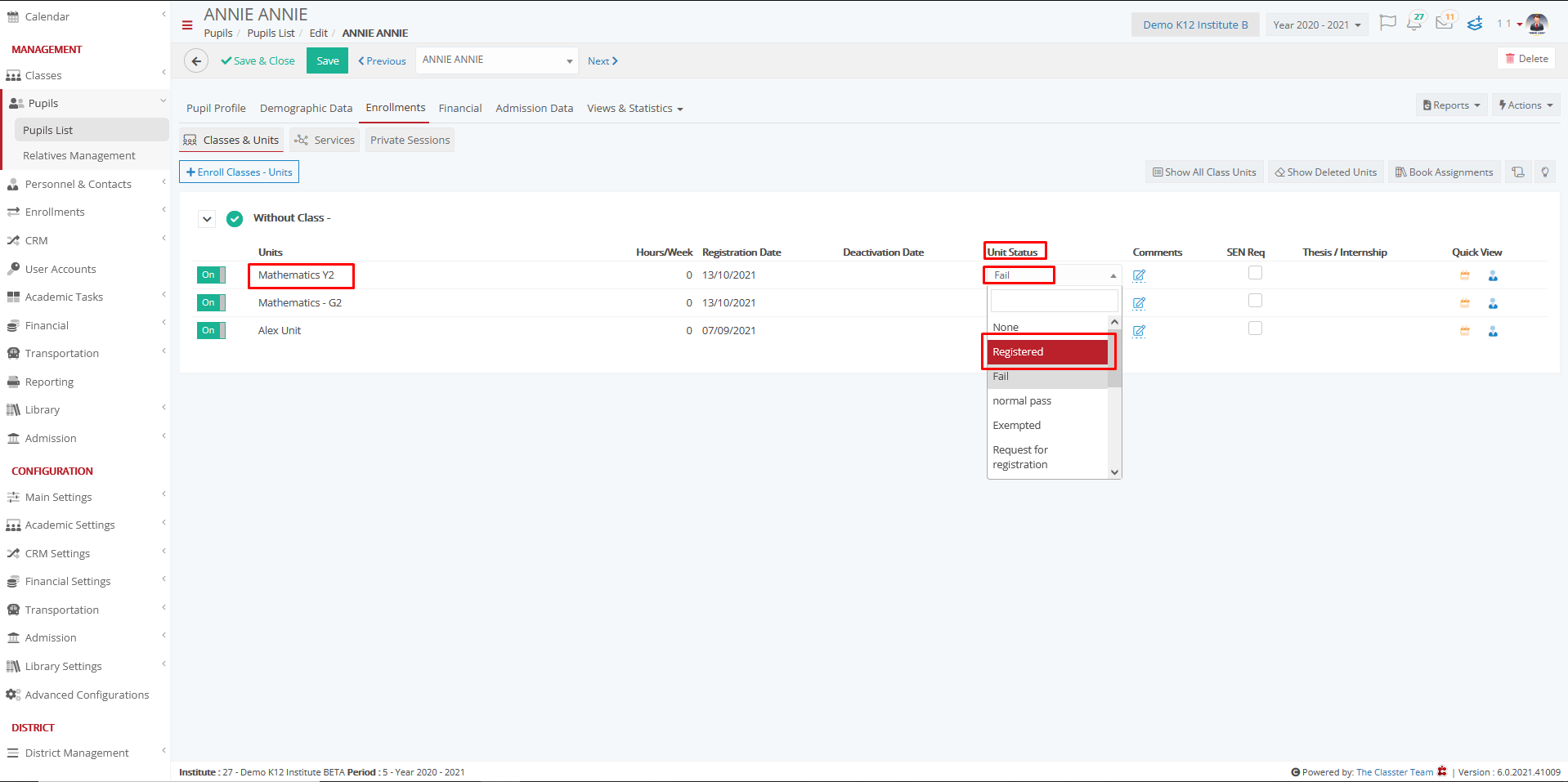Click Book Assignments button
This screenshot has height=782, width=1568.
click(x=1444, y=172)
